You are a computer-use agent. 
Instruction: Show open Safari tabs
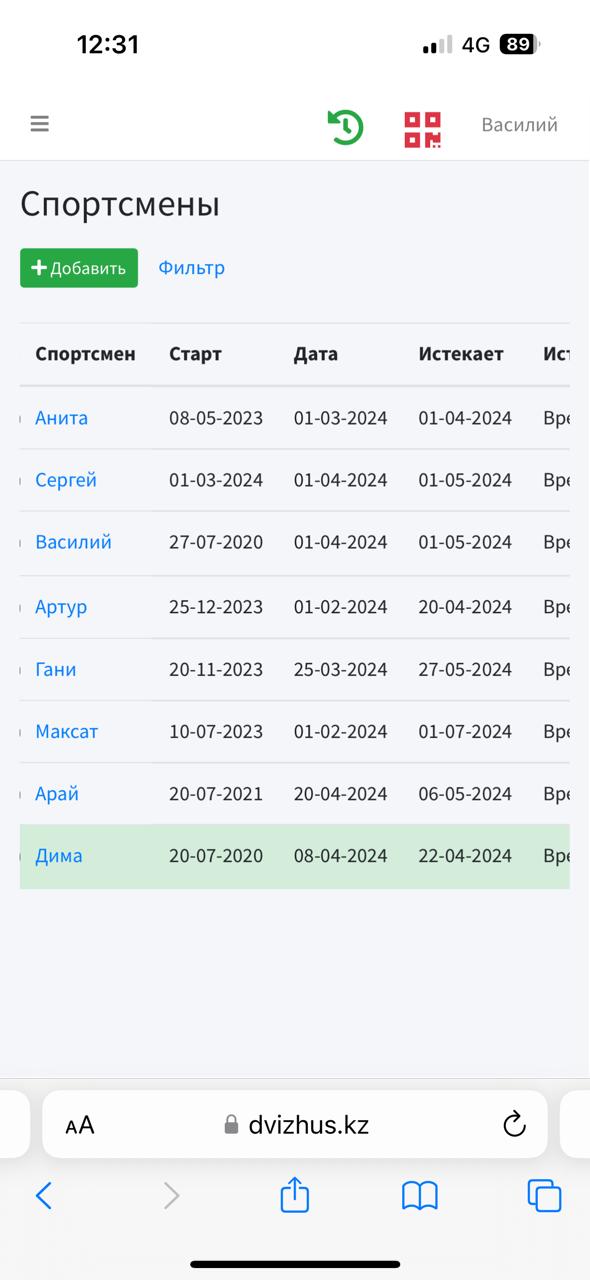(x=544, y=1195)
